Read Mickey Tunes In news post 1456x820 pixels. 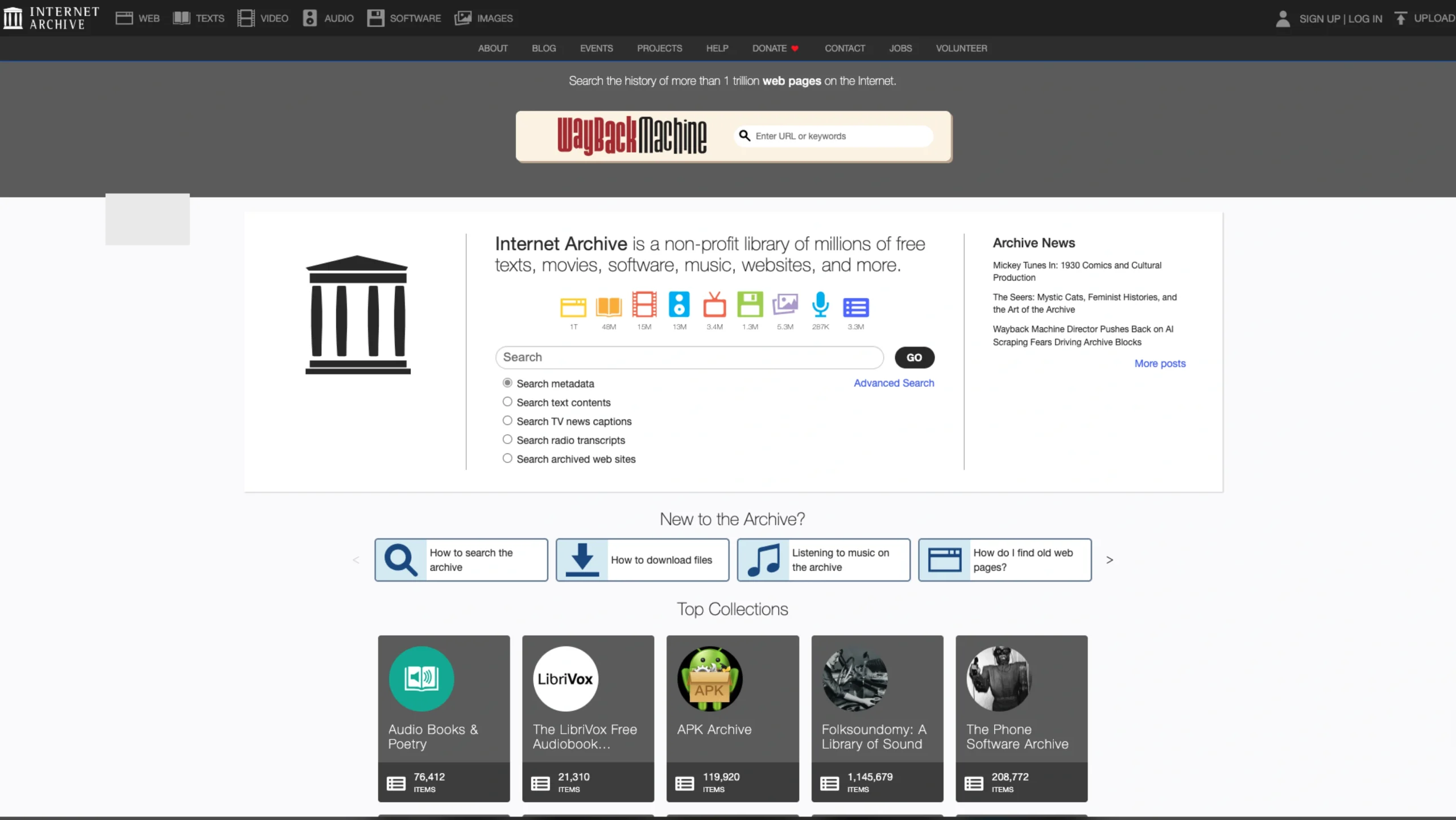(1077, 271)
